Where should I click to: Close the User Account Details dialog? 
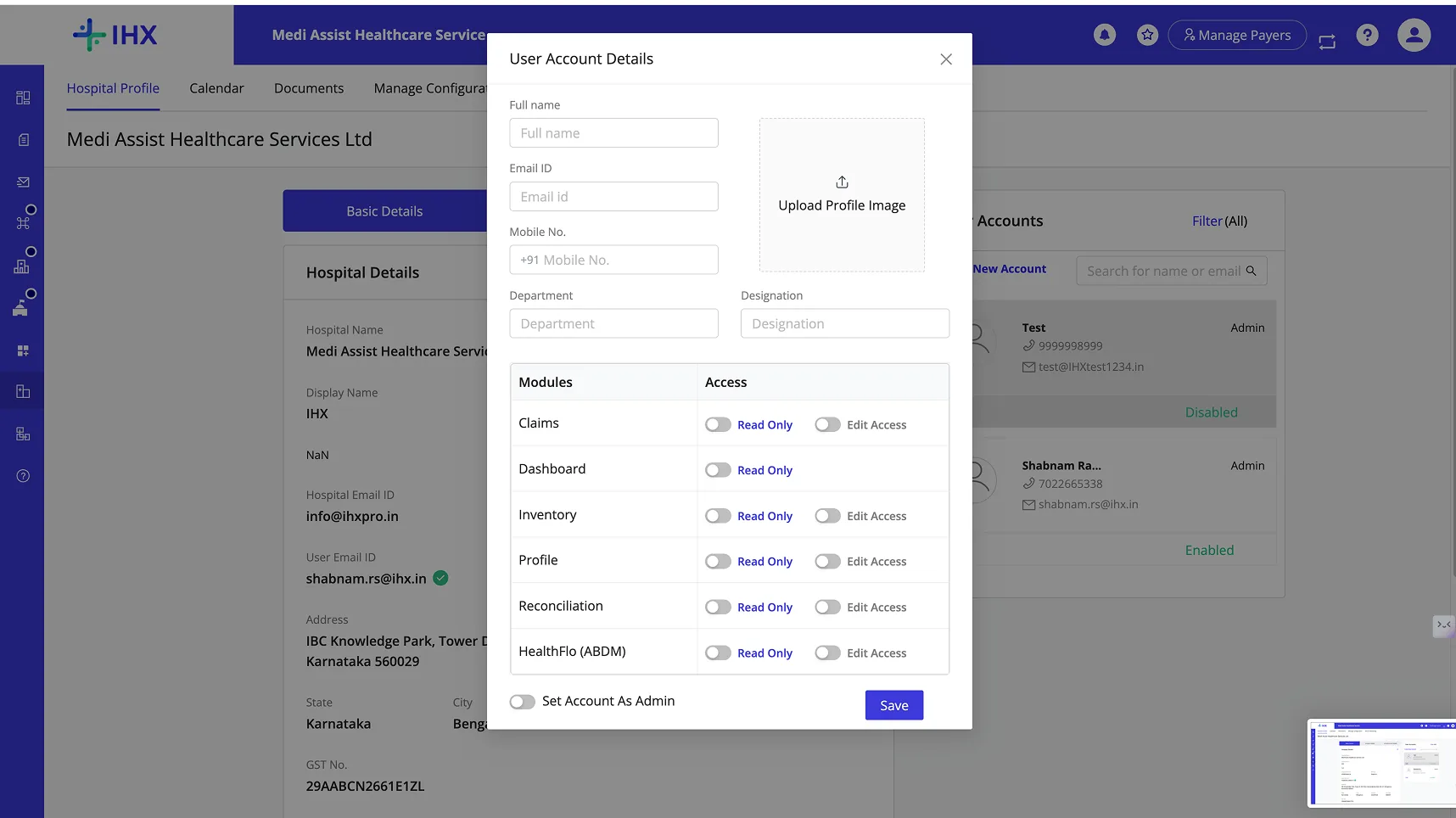[946, 59]
